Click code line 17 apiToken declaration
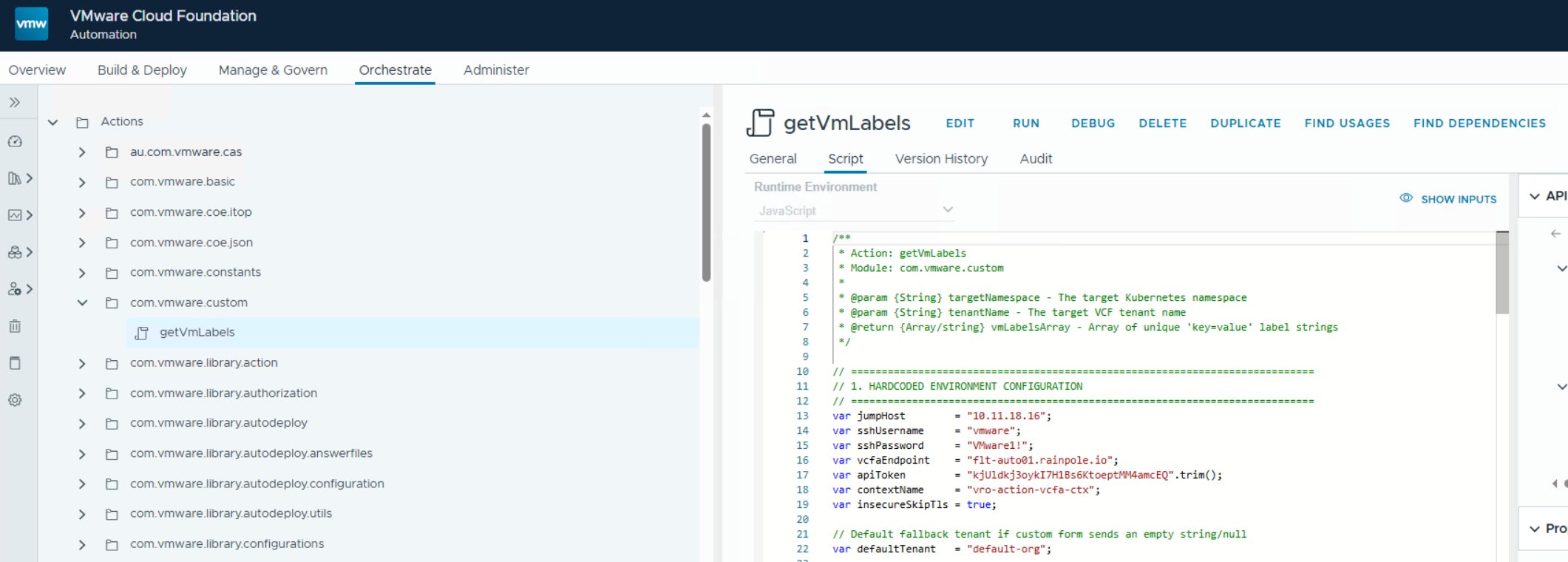This screenshot has height=562, width=1568. point(1028,475)
